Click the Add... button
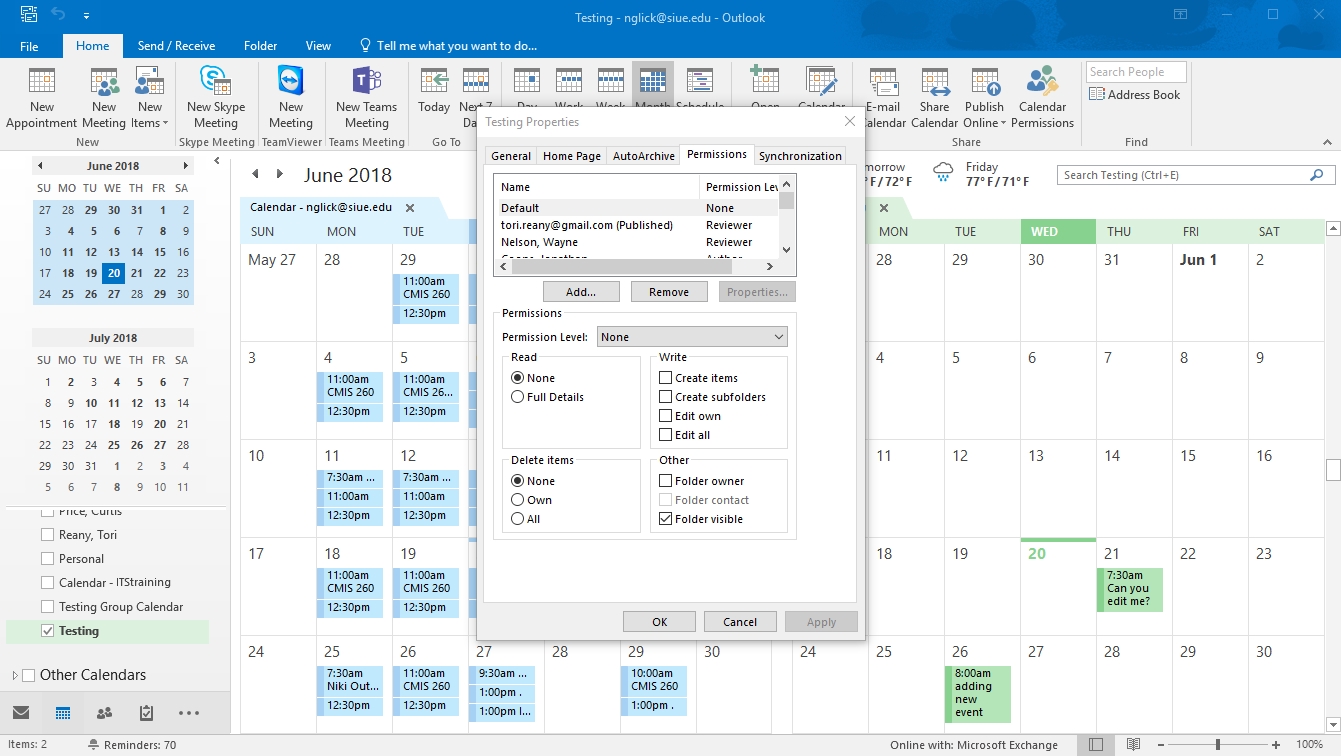This screenshot has width=1341, height=756. click(580, 292)
